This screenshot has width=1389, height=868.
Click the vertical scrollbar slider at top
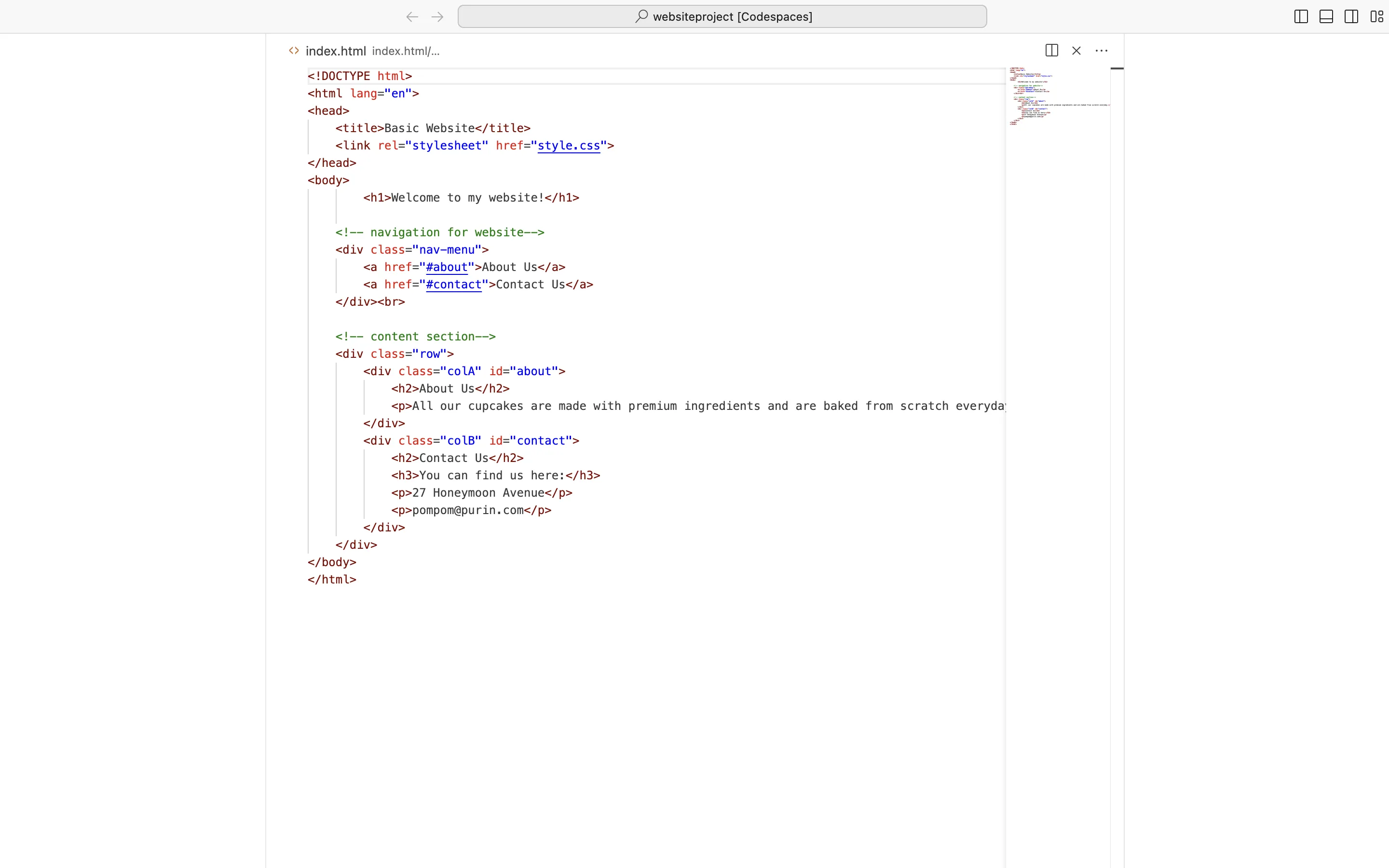point(1117,68)
